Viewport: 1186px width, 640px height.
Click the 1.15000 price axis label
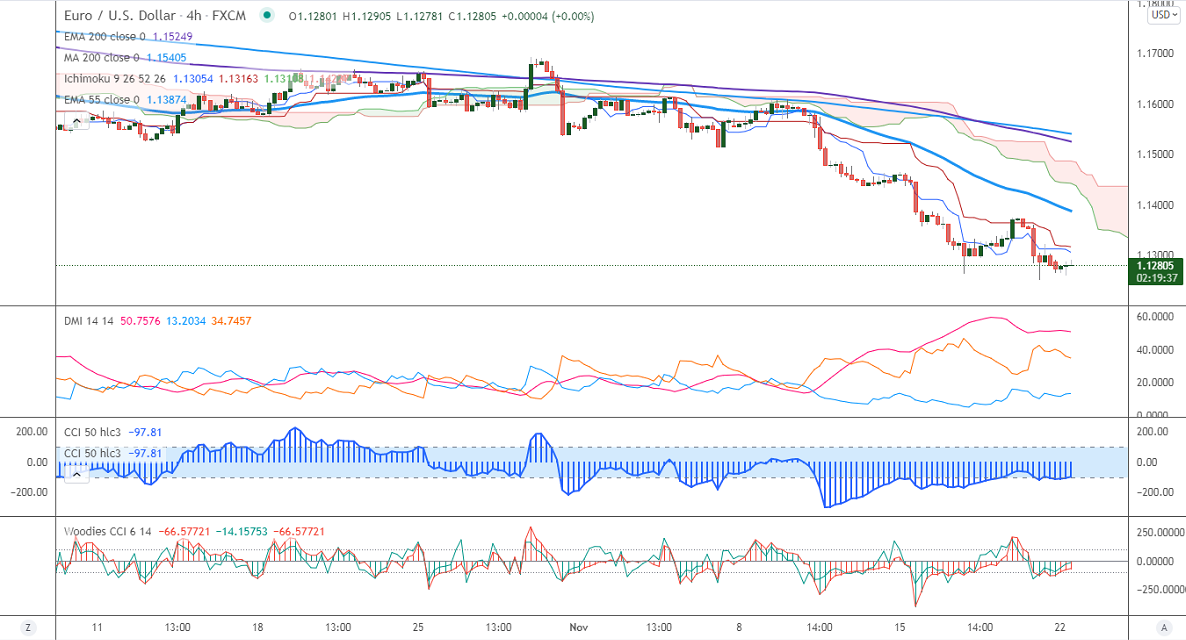1155,154
